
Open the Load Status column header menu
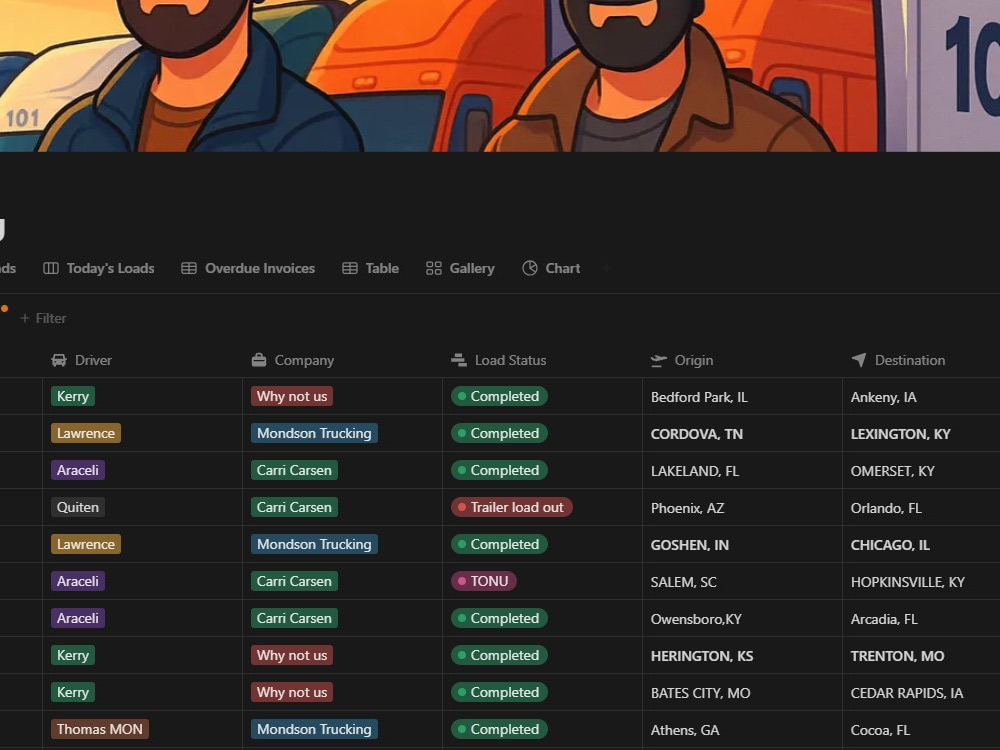click(x=542, y=360)
